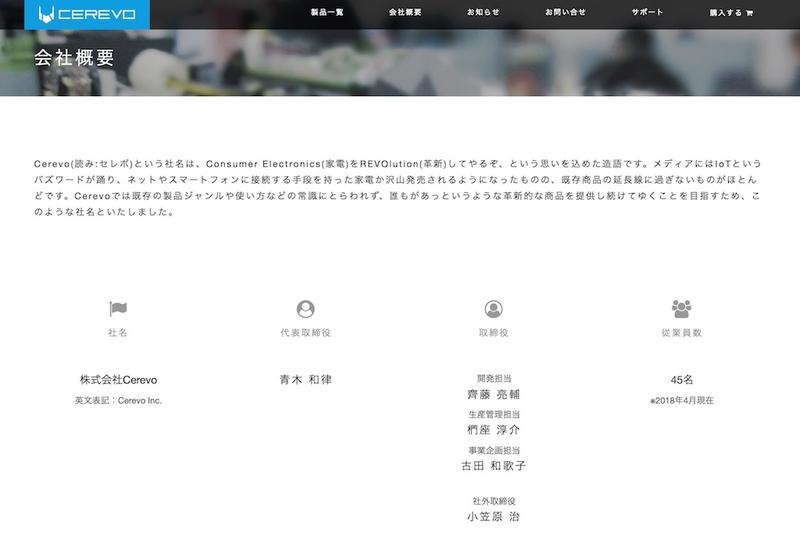Click the flag icon above 社名
Image resolution: width=800 pixels, height=554 pixels.
118,309
